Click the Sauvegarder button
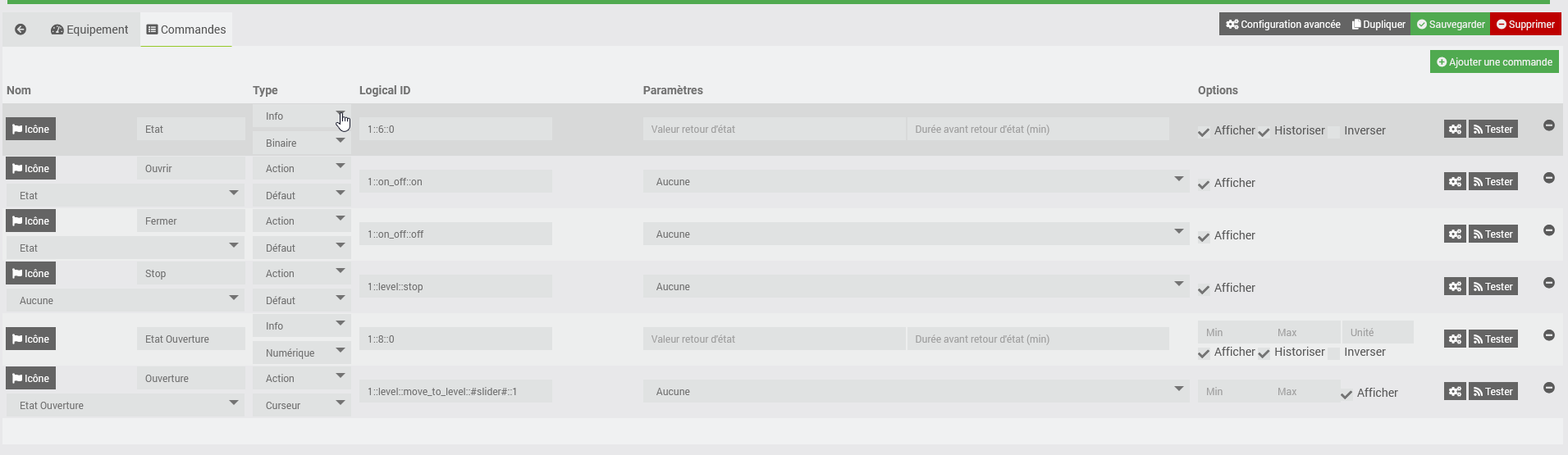 [x=1451, y=24]
